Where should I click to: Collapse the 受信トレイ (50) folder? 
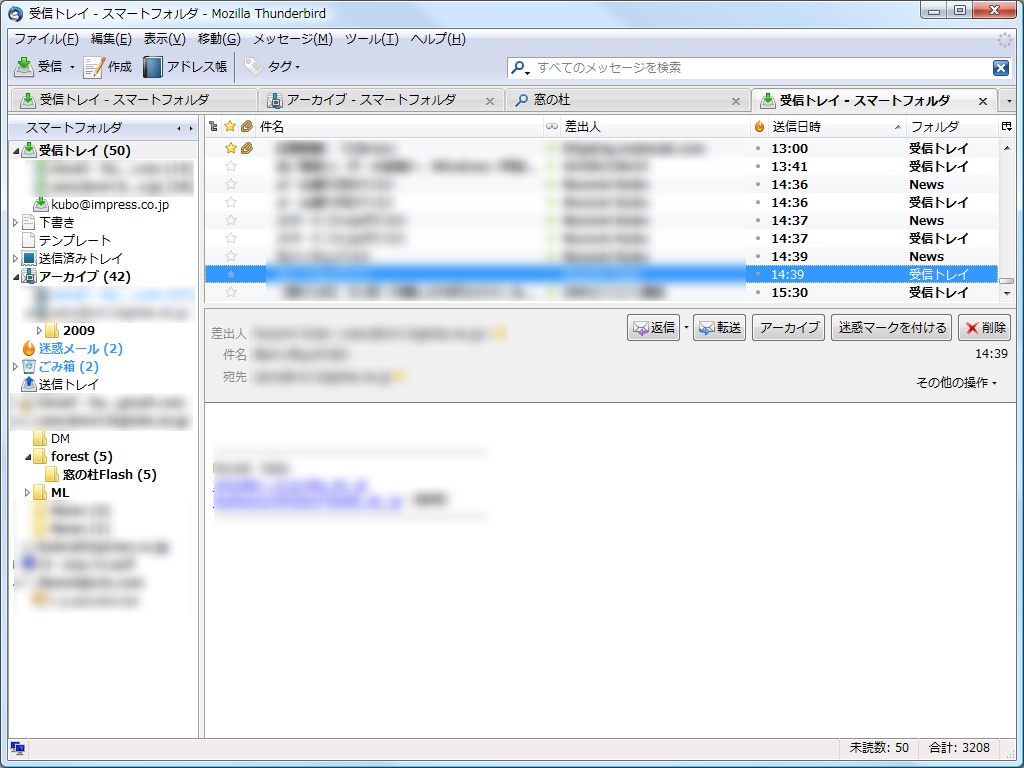16,151
